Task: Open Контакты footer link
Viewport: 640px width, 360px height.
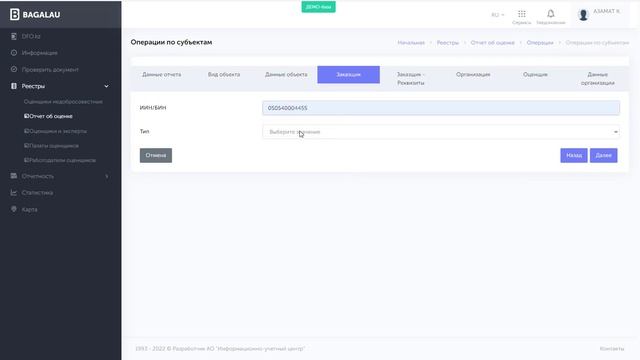Action: pyautogui.click(x=612, y=349)
